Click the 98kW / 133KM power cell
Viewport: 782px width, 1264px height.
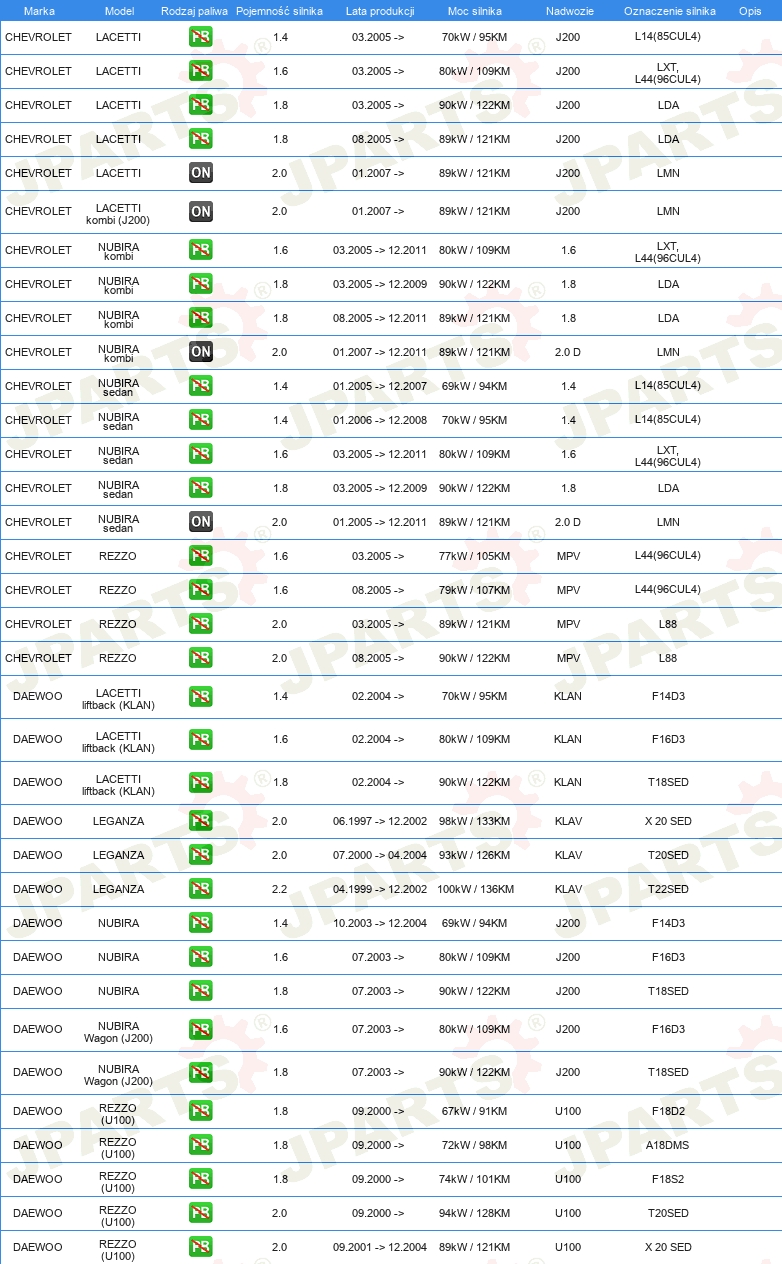point(475,821)
